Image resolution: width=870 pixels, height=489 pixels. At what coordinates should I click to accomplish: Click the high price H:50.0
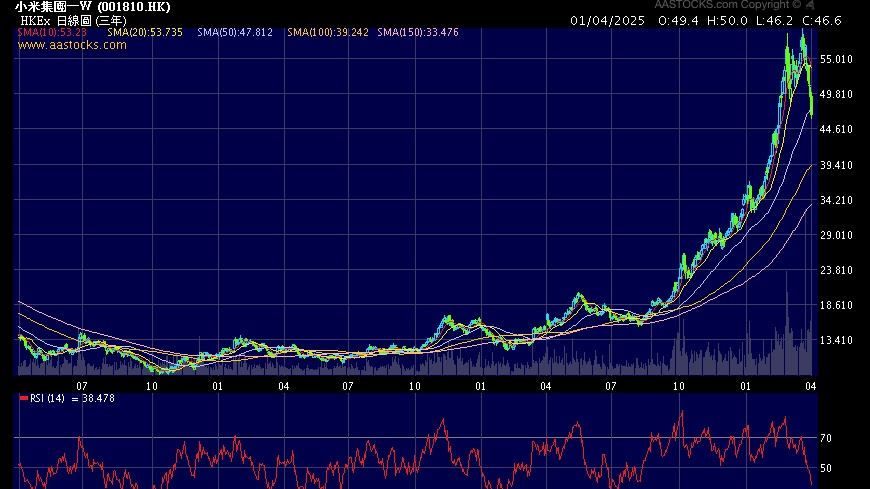(x=726, y=20)
